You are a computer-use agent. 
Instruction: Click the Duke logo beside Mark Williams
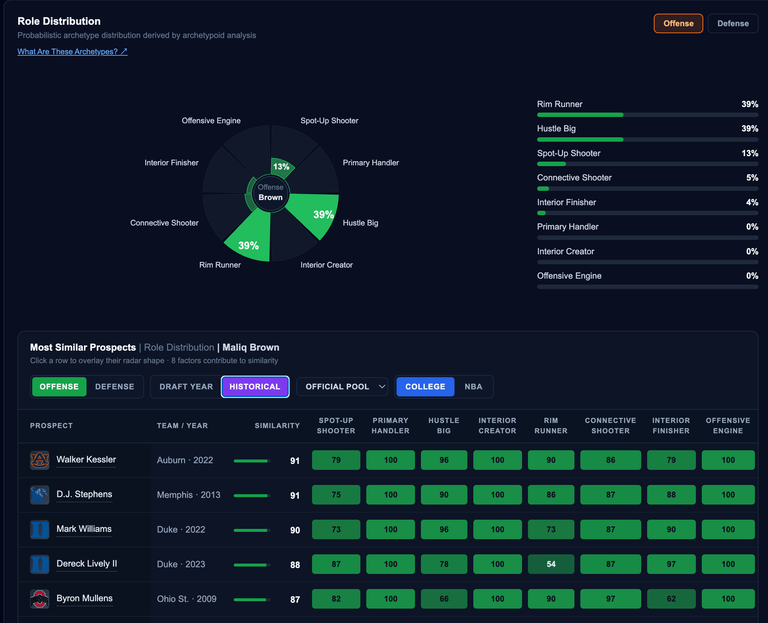pyautogui.click(x=40, y=530)
